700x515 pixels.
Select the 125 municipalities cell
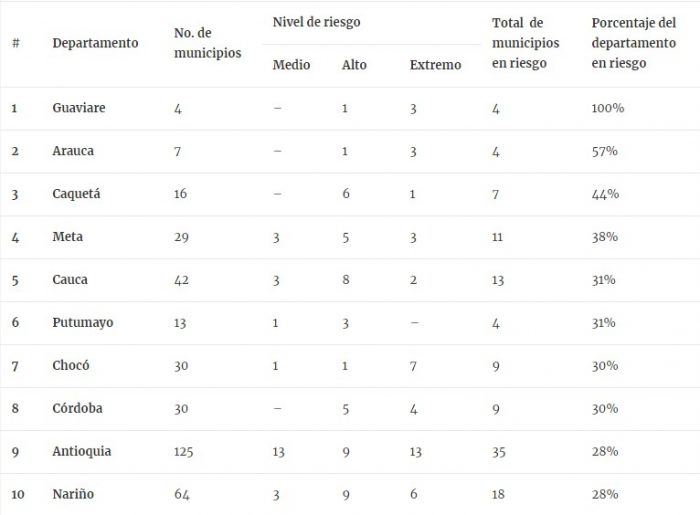(184, 452)
